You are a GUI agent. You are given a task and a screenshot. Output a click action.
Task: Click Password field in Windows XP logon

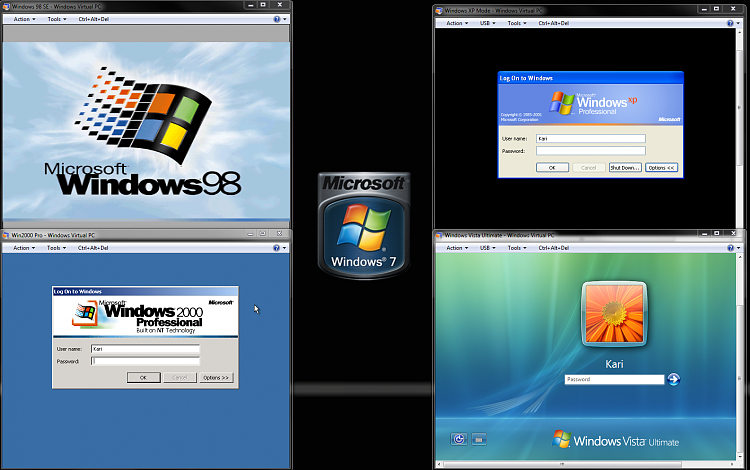click(x=591, y=151)
